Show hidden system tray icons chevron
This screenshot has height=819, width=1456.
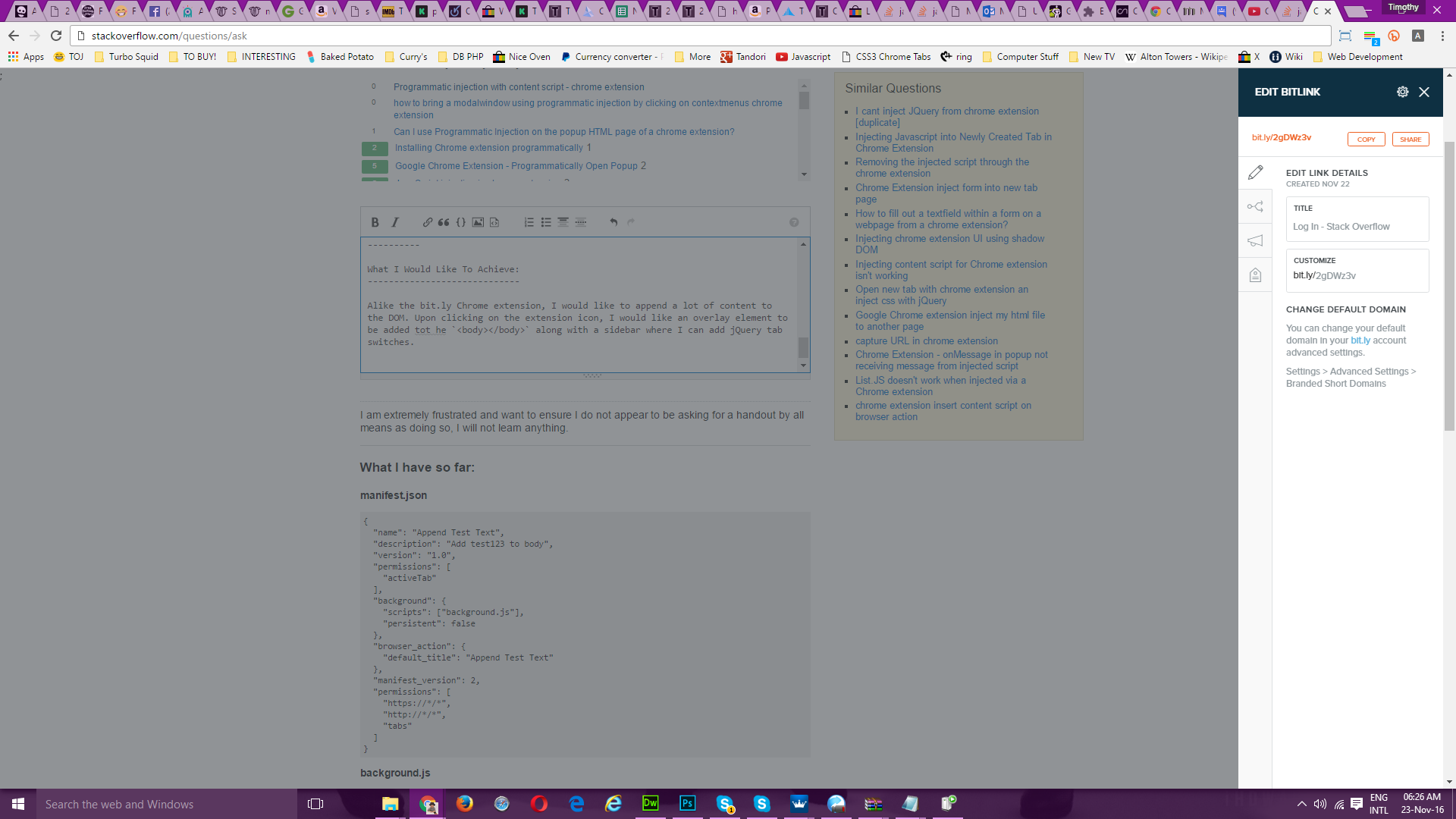[1301, 804]
